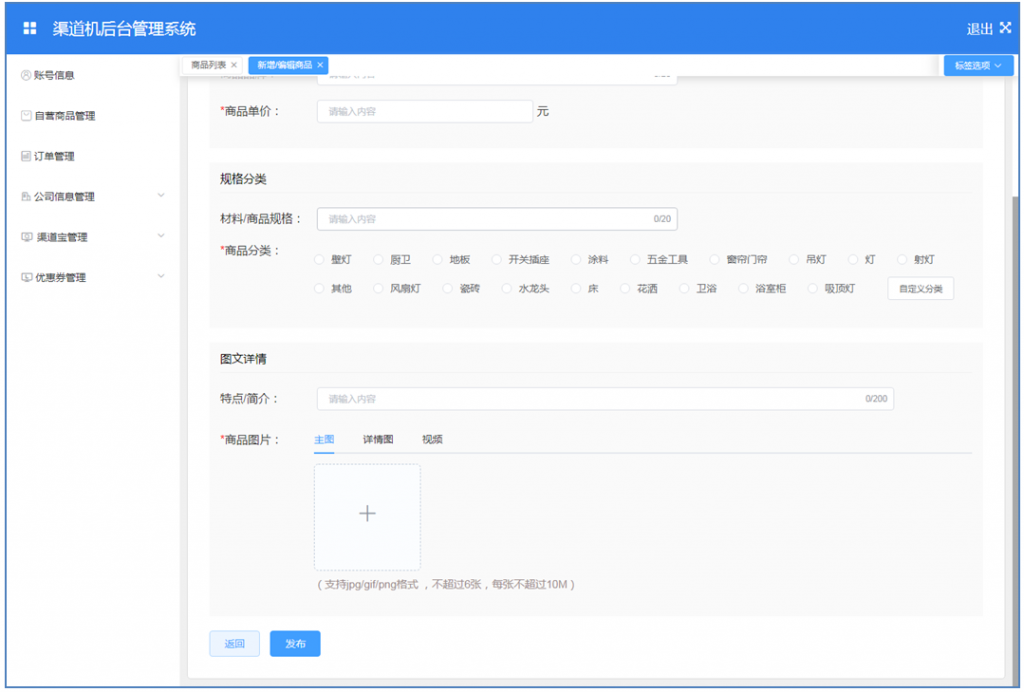The width and height of the screenshot is (1024, 692).
Task: Select the 吊灯 category radio
Action: (x=793, y=260)
